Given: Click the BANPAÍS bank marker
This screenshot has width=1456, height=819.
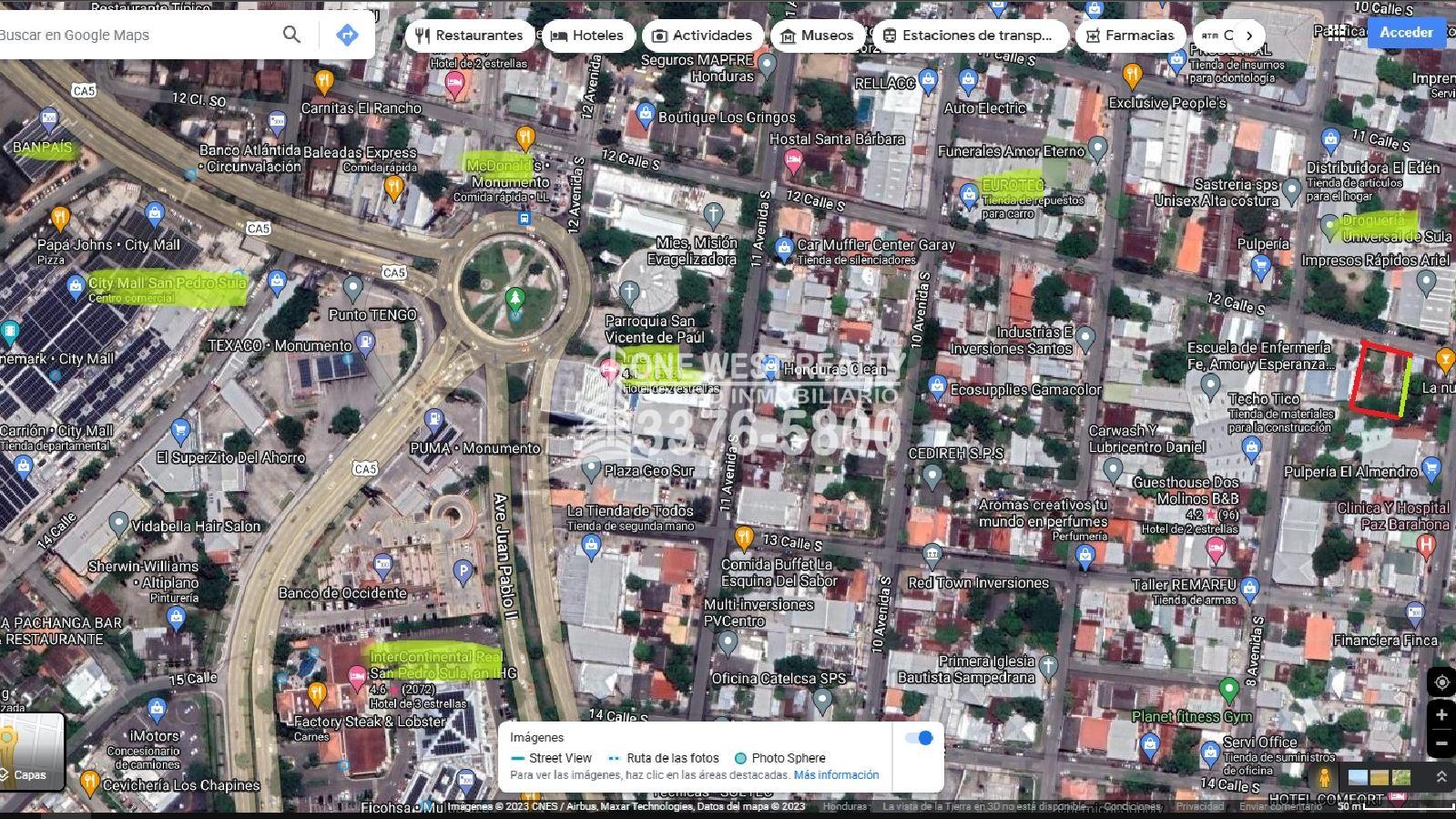Looking at the screenshot, I should tap(49, 118).
